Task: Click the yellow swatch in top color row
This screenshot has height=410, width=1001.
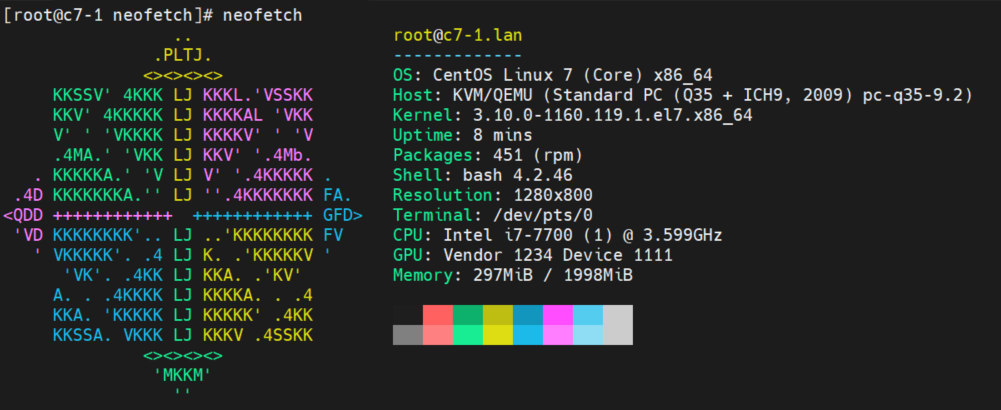Action: tap(498, 314)
